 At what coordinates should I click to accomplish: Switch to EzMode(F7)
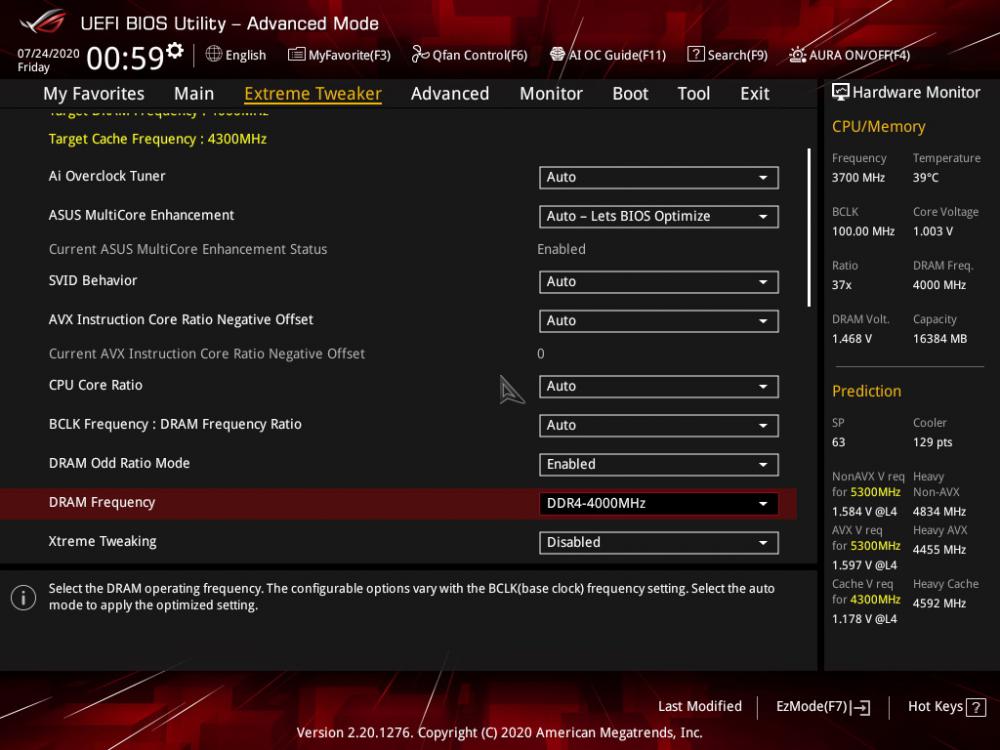[x=823, y=707]
